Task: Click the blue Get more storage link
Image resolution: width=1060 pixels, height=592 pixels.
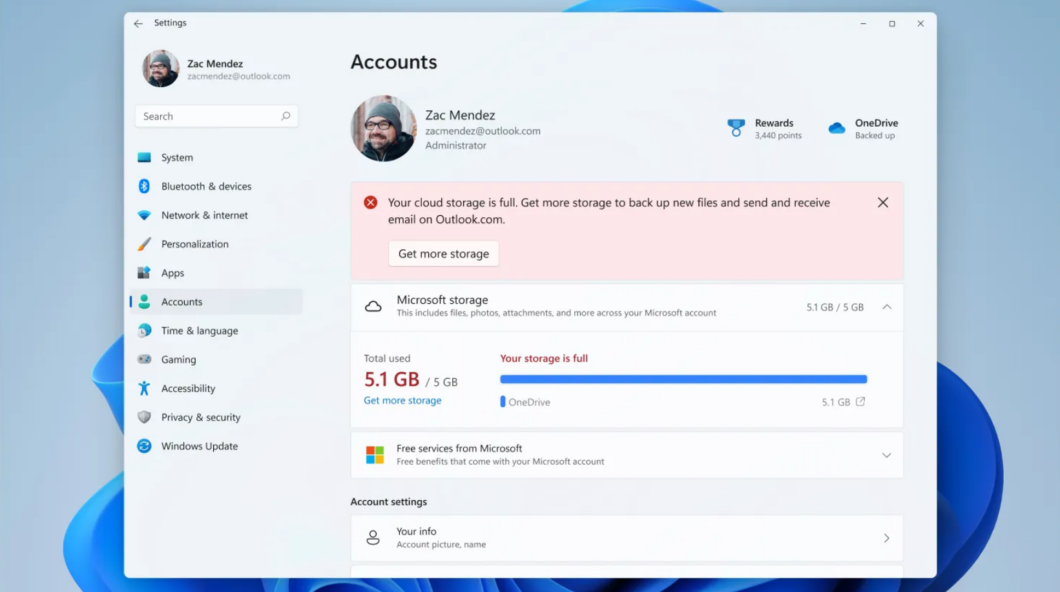Action: click(x=402, y=400)
